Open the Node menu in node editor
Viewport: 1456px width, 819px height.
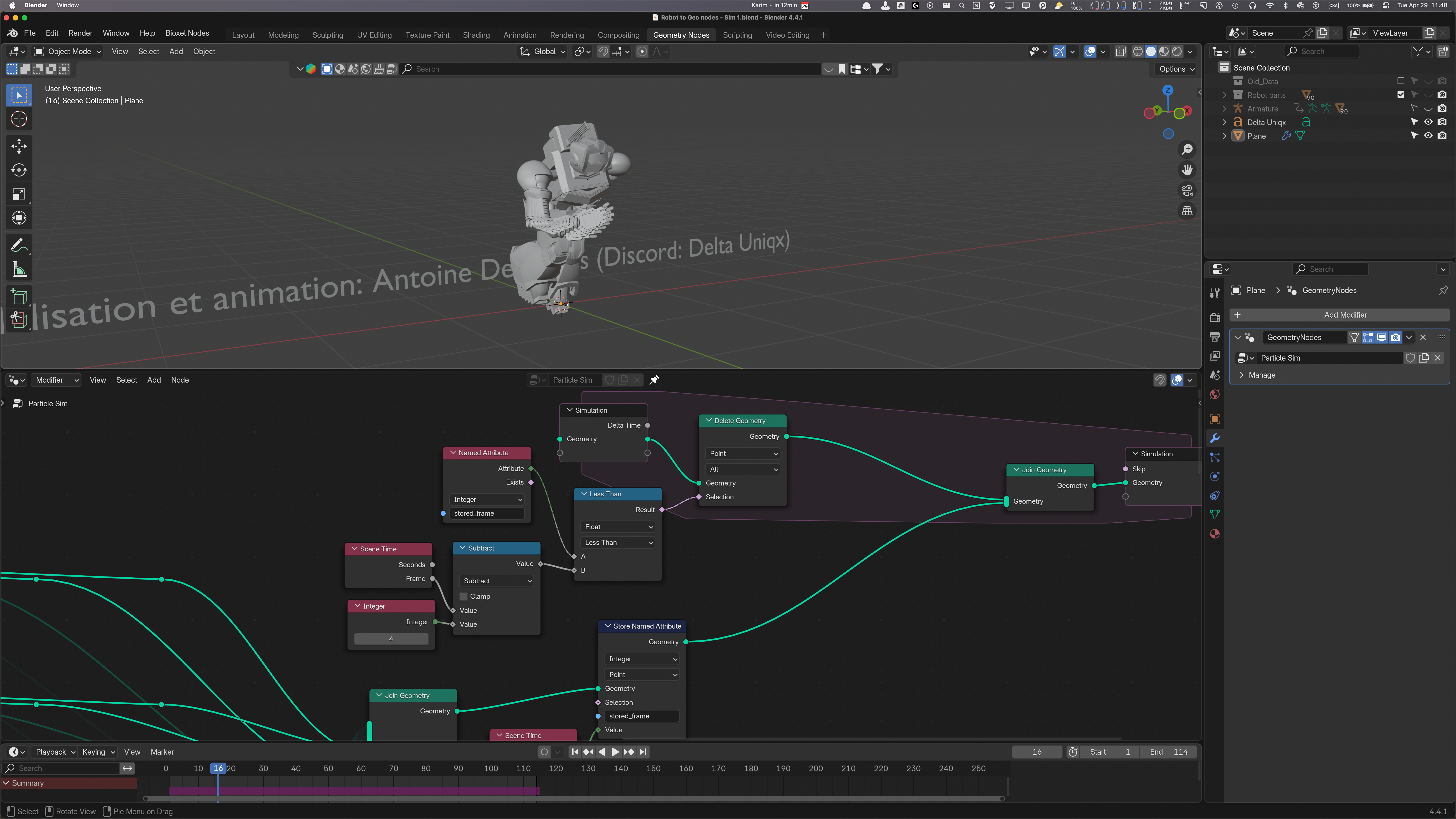(180, 380)
